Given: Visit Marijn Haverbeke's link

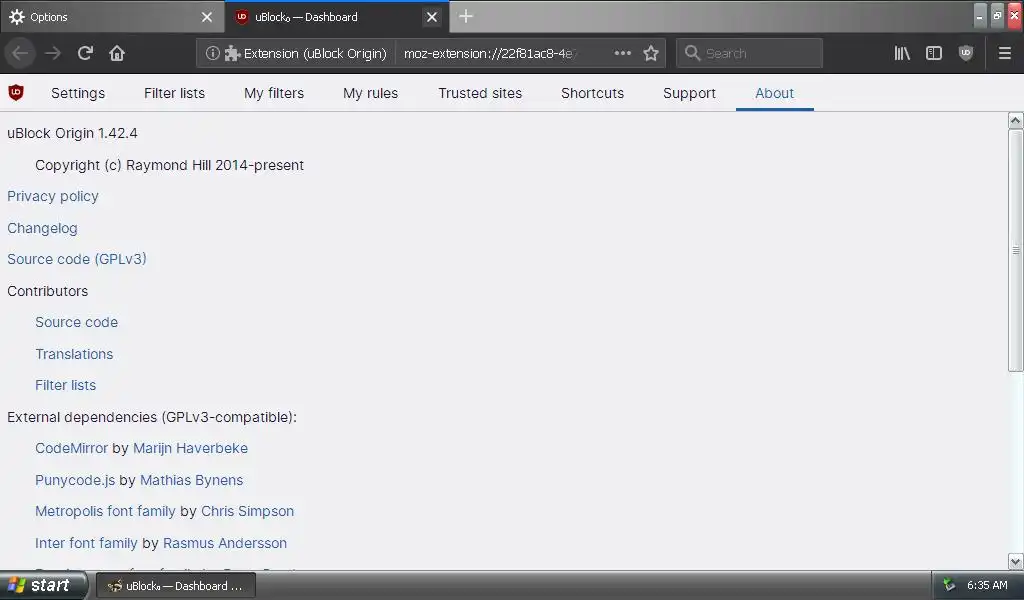Looking at the screenshot, I should coord(190,448).
